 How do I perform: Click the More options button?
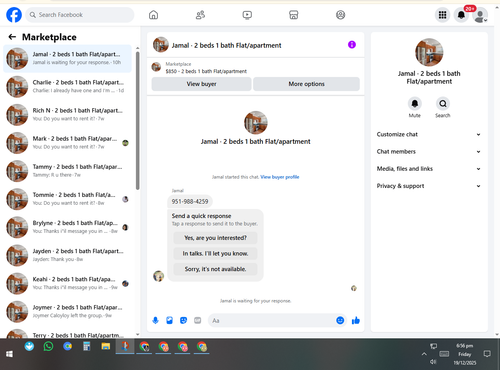point(306,84)
